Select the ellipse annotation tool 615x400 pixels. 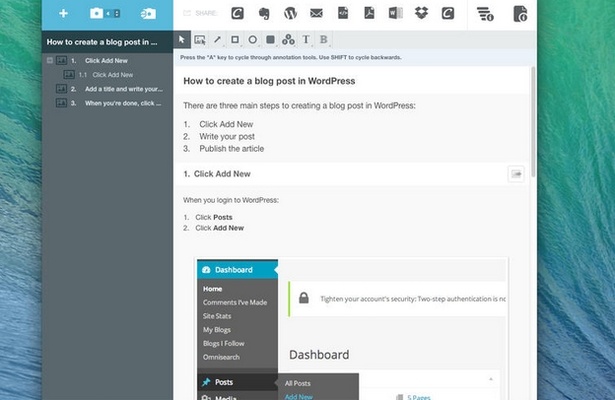click(x=253, y=40)
